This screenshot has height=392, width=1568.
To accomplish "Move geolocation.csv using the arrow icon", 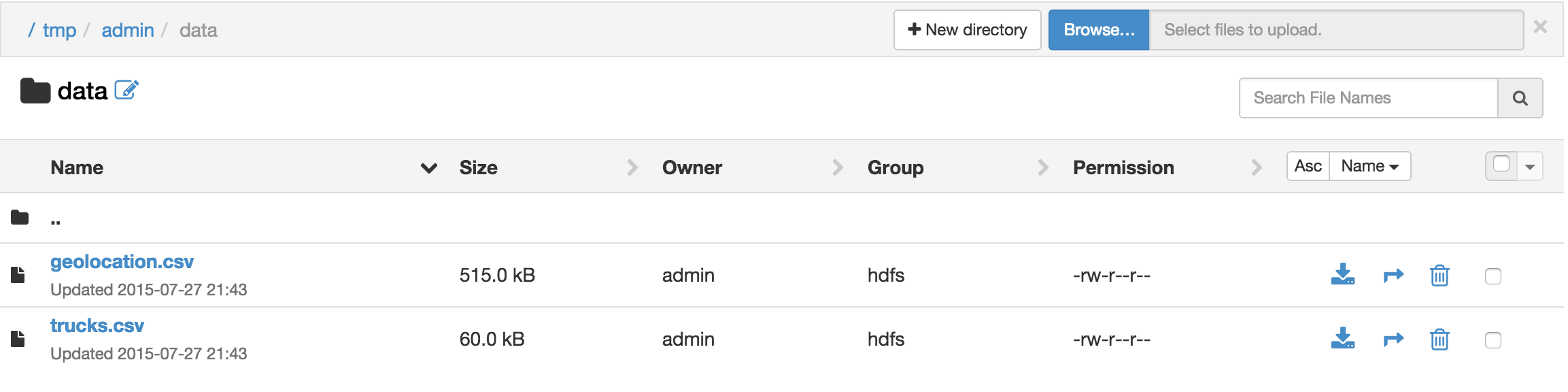I will pyautogui.click(x=1393, y=275).
